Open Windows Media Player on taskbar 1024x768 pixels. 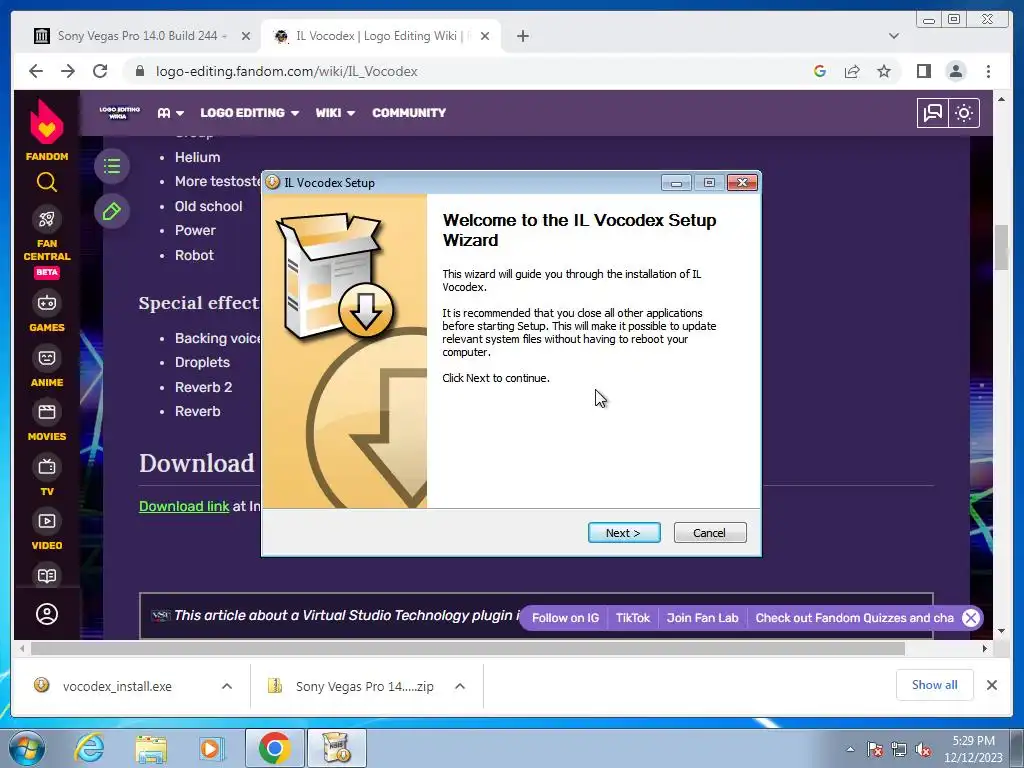[212, 748]
